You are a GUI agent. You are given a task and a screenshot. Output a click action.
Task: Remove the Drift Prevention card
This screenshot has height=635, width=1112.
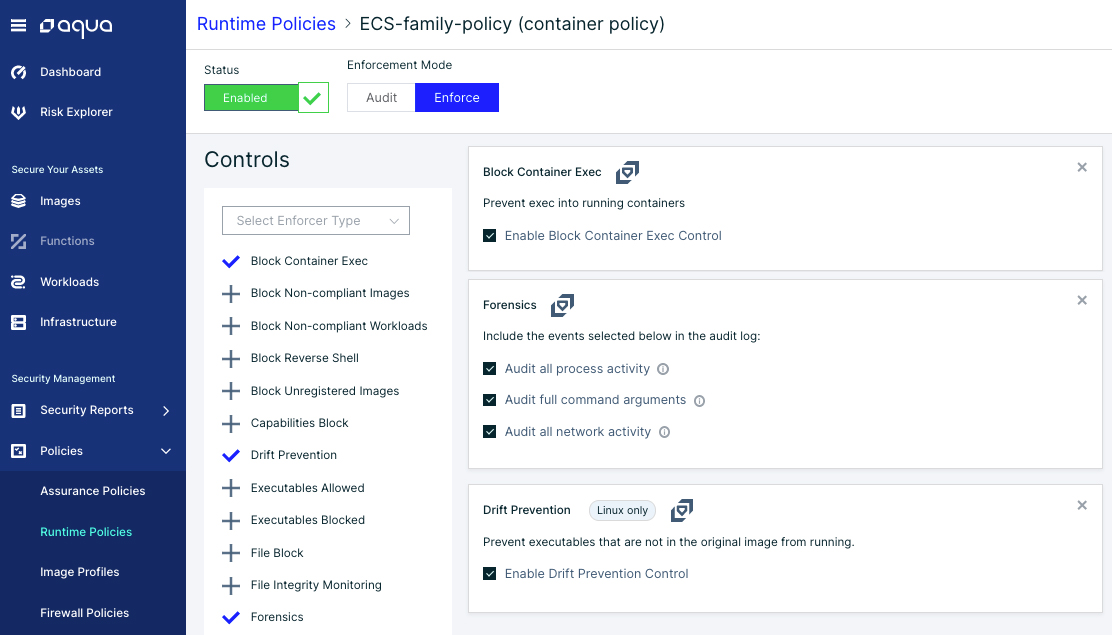click(1082, 505)
